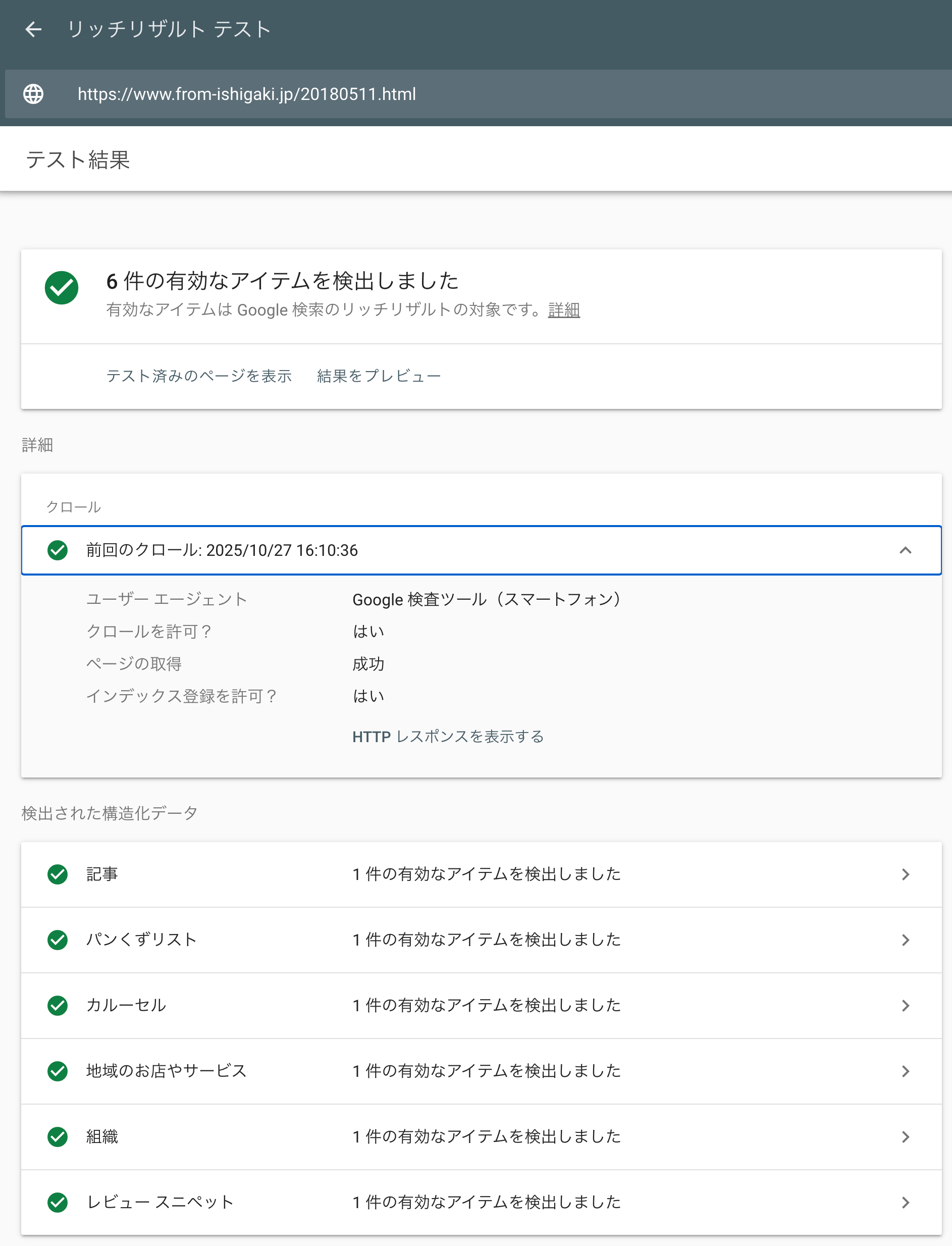Expand the 組織 structured data entry

click(905, 1136)
